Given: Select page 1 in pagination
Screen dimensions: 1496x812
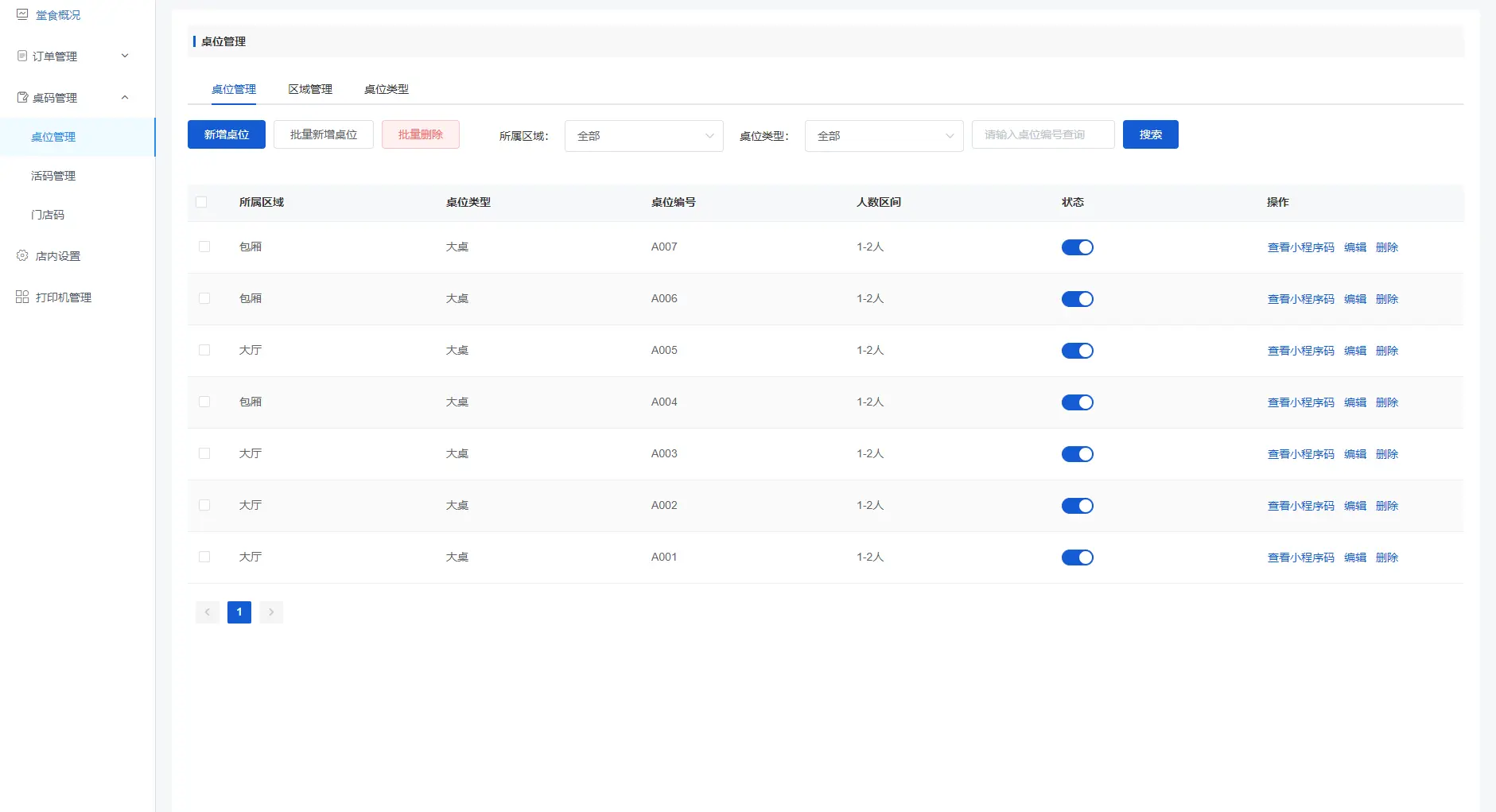Looking at the screenshot, I should 239,612.
